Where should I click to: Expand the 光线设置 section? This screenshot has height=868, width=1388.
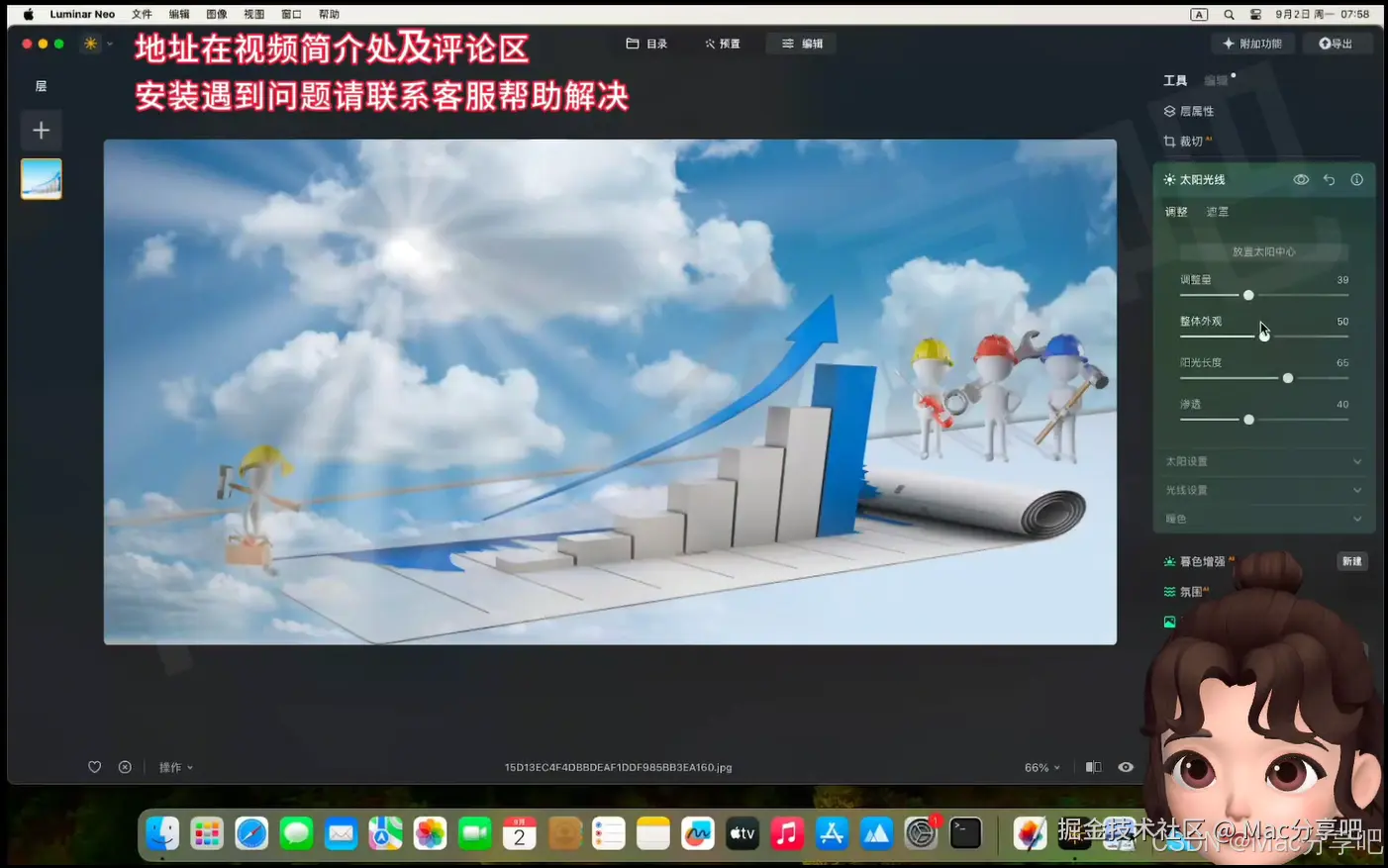click(x=1262, y=489)
